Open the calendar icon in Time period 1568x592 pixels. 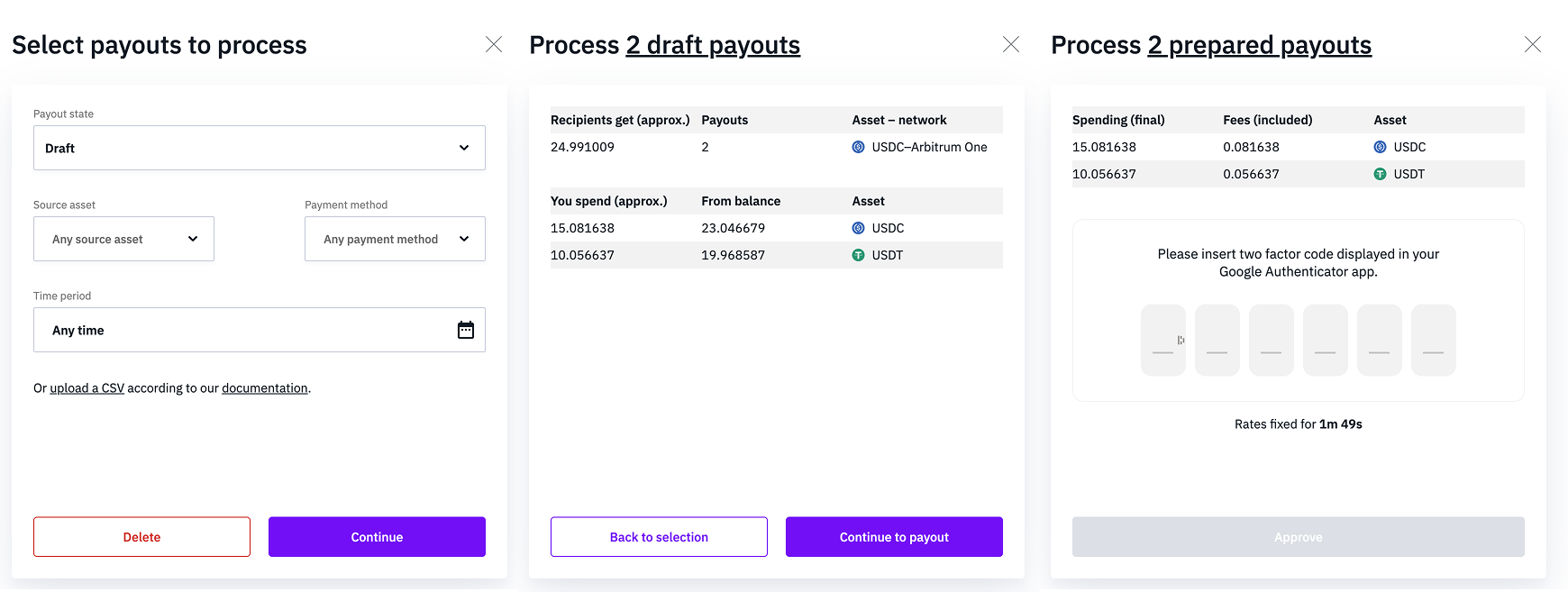pos(466,330)
